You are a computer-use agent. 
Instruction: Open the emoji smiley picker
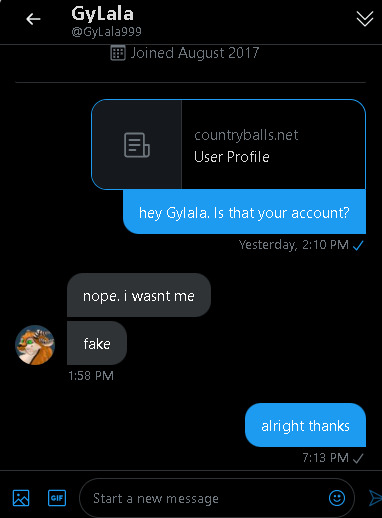[x=337, y=498]
